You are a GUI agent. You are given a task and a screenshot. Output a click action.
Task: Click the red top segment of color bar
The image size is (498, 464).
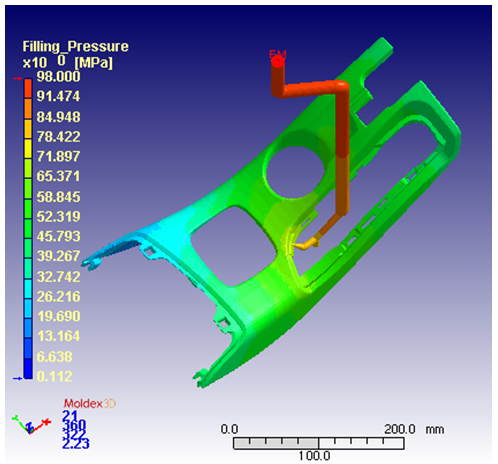tap(28, 89)
